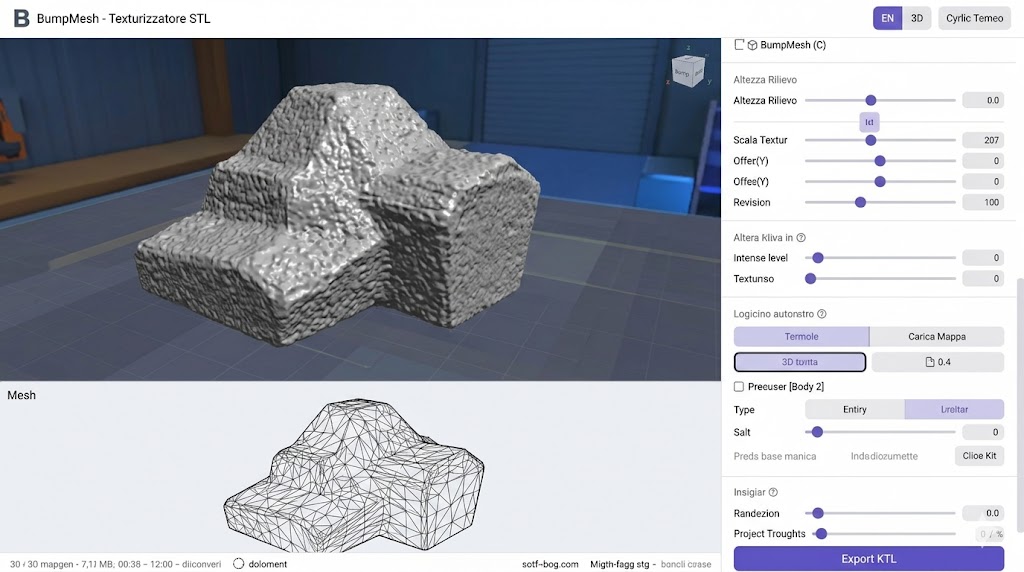Open the Cyrlic Temeo menu
Image resolution: width=1024 pixels, height=572 pixels.
click(974, 18)
